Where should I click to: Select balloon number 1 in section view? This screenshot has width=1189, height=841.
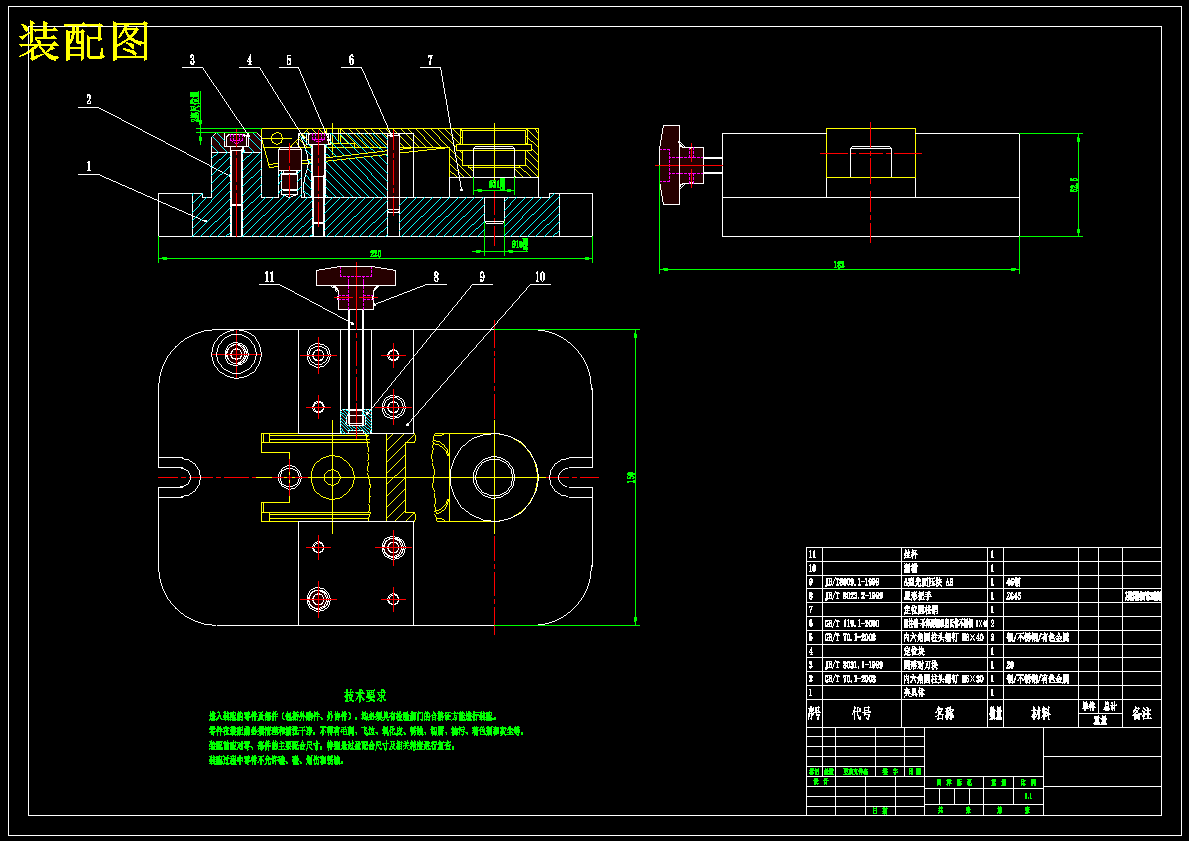(x=89, y=166)
